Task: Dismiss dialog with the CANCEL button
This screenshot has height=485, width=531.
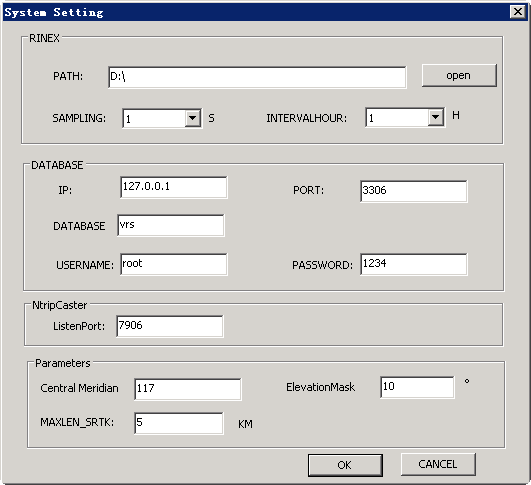Action: point(438,464)
